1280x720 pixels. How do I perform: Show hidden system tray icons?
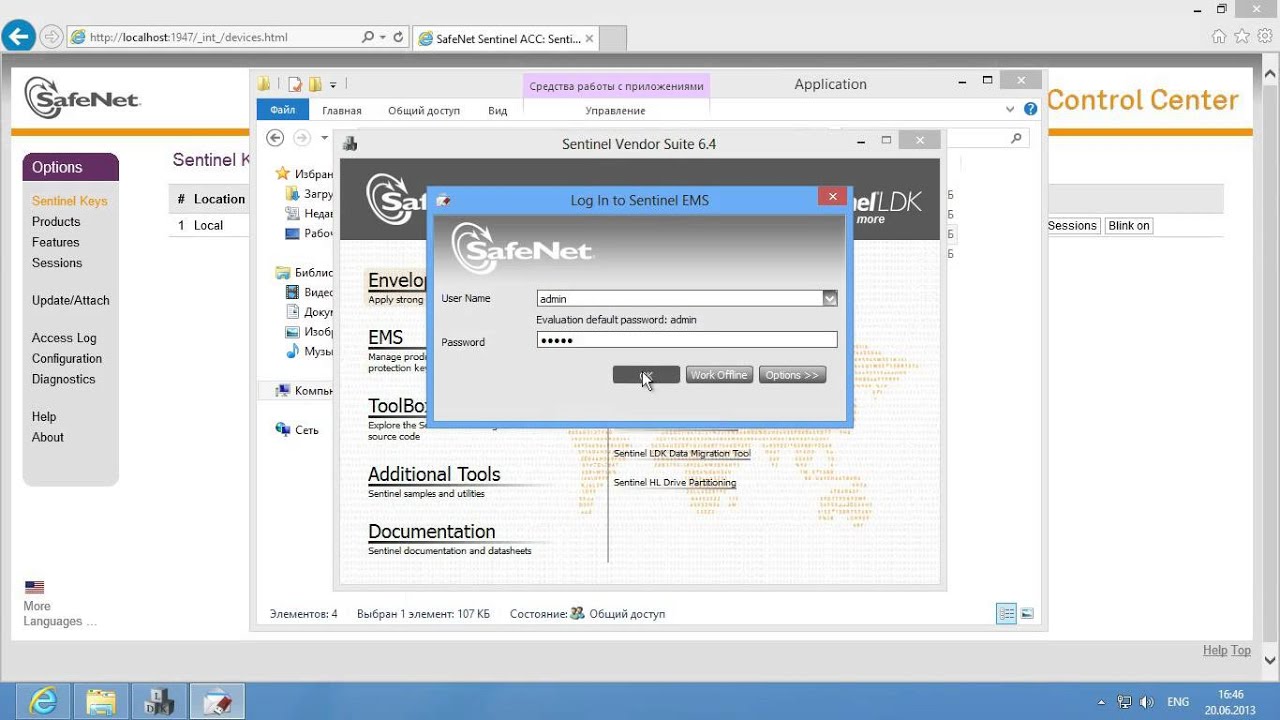[x=1102, y=702]
